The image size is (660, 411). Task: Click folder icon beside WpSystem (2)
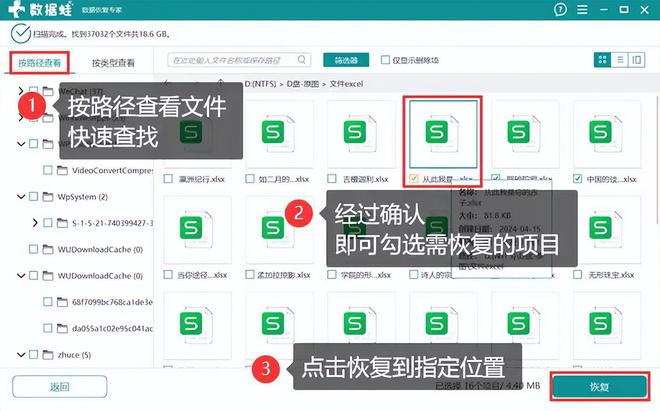[x=48, y=197]
